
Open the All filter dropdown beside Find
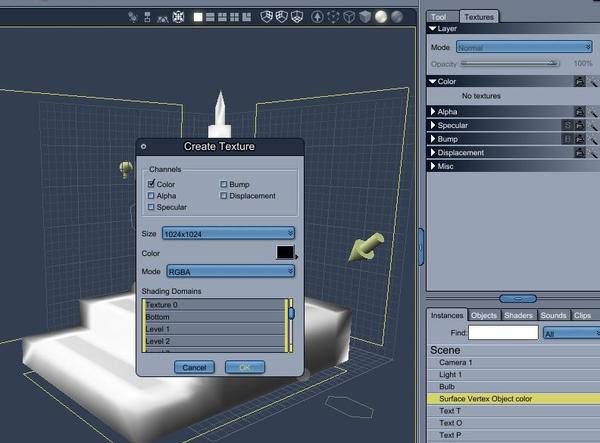[572, 333]
